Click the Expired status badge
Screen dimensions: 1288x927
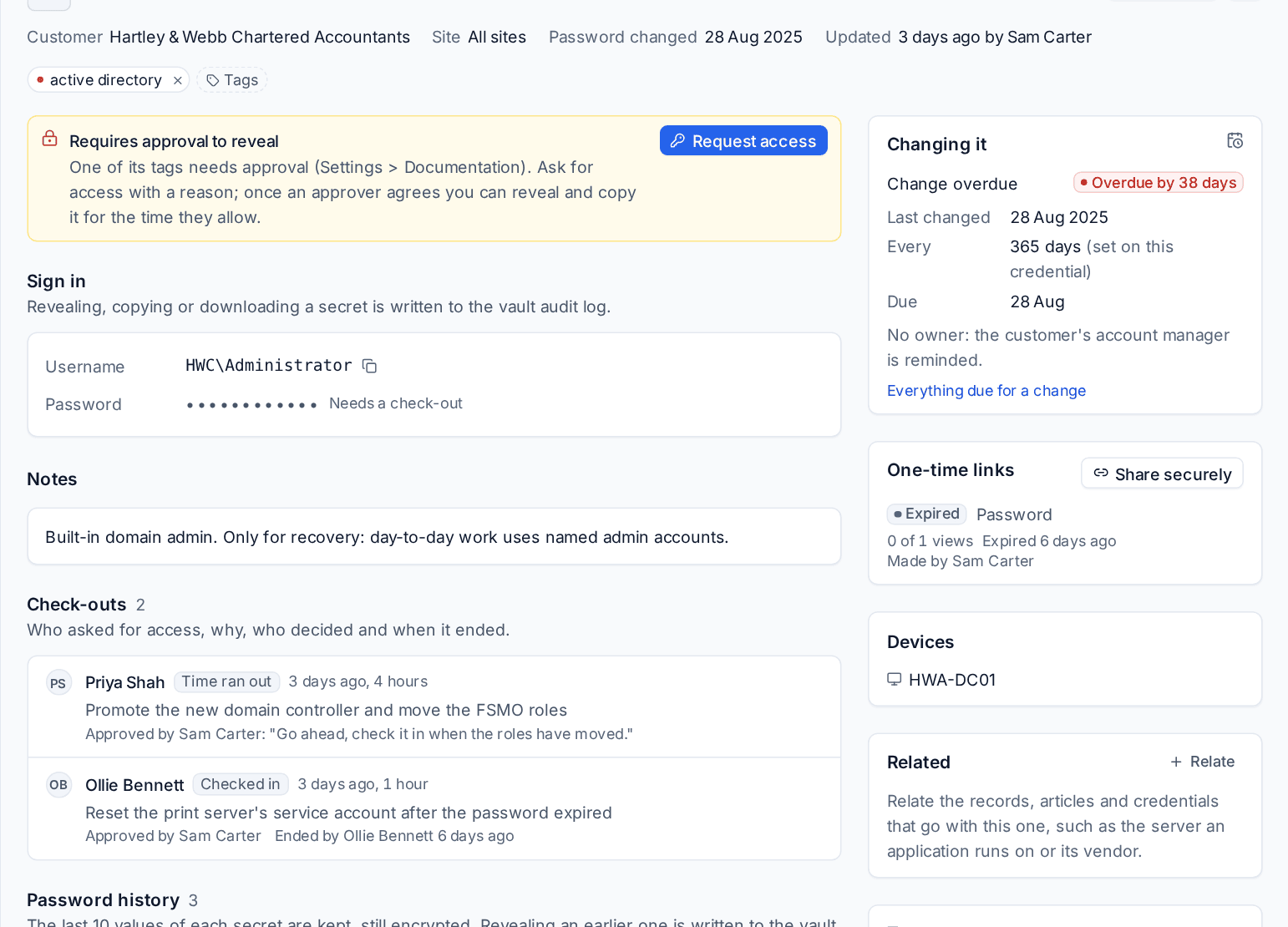point(926,514)
